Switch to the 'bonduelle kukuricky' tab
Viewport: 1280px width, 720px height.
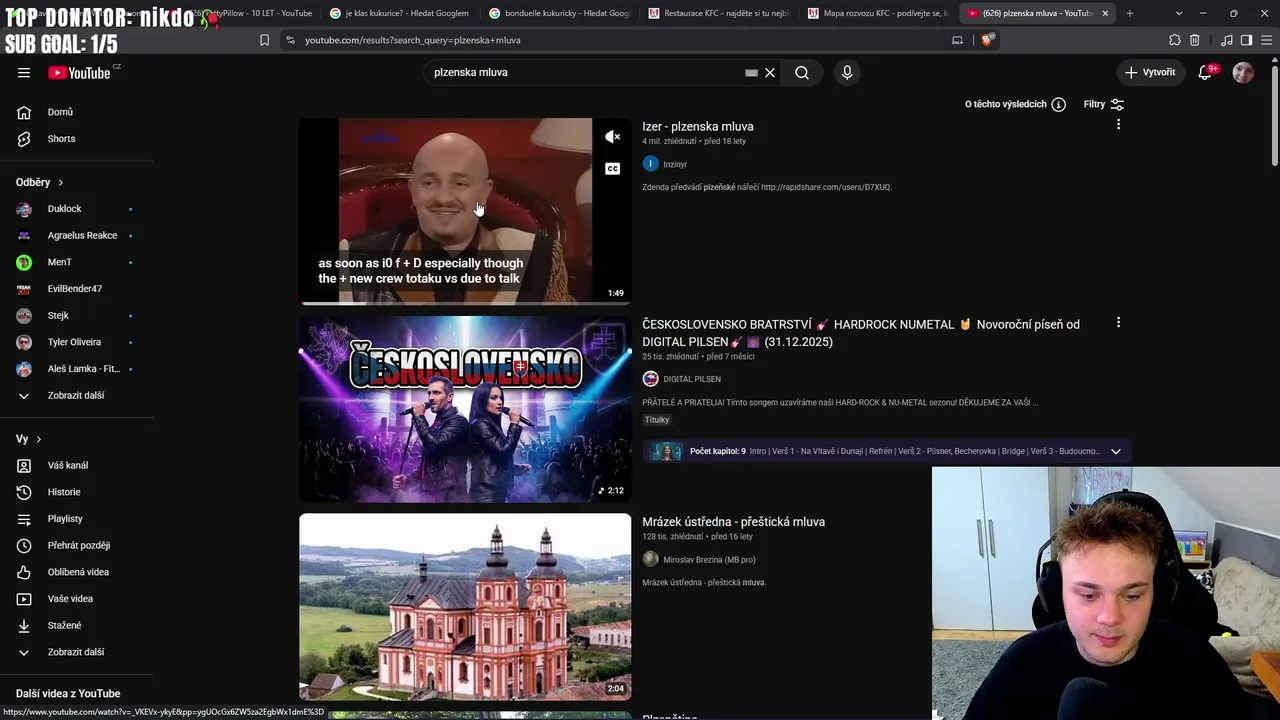tap(558, 13)
